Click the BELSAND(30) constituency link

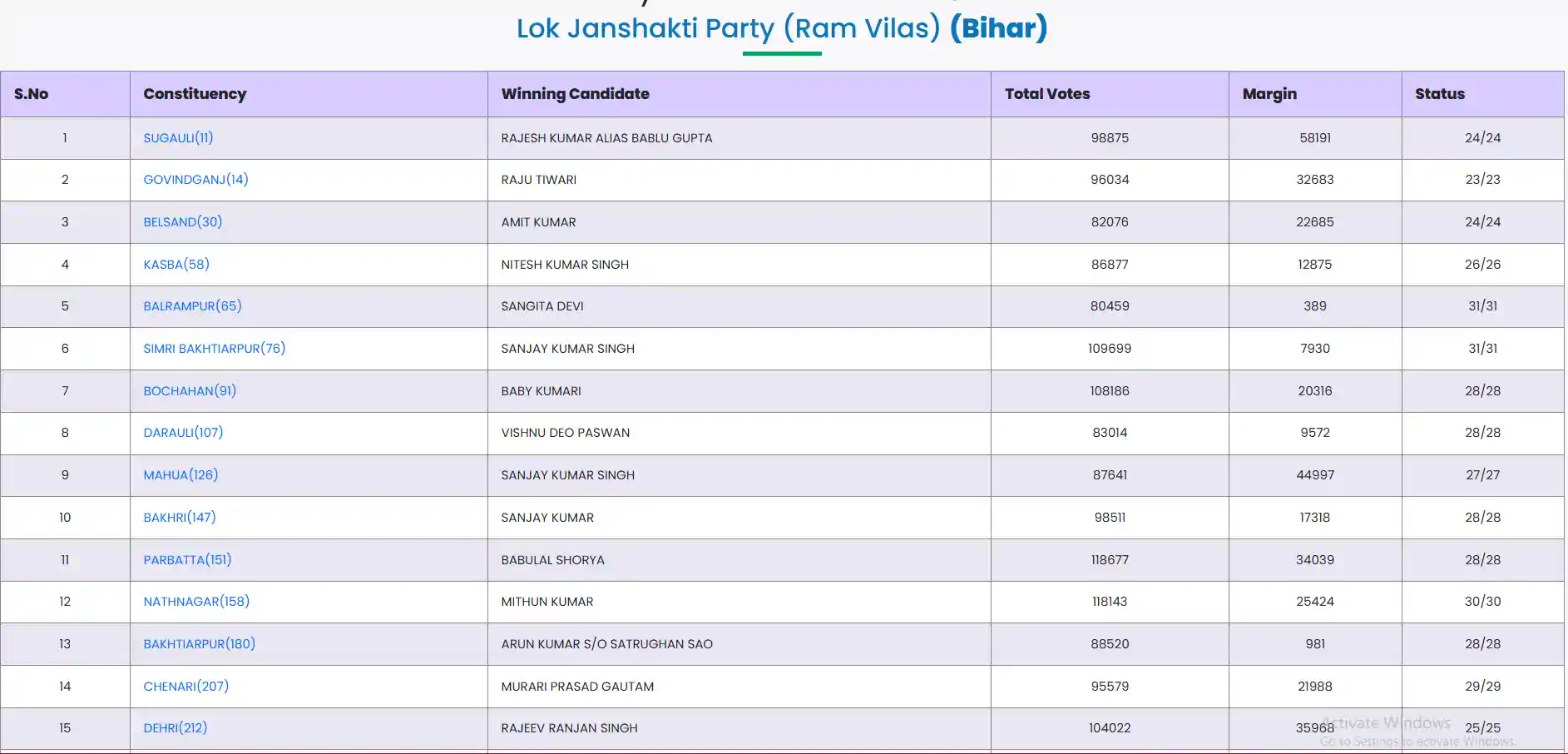pos(182,222)
